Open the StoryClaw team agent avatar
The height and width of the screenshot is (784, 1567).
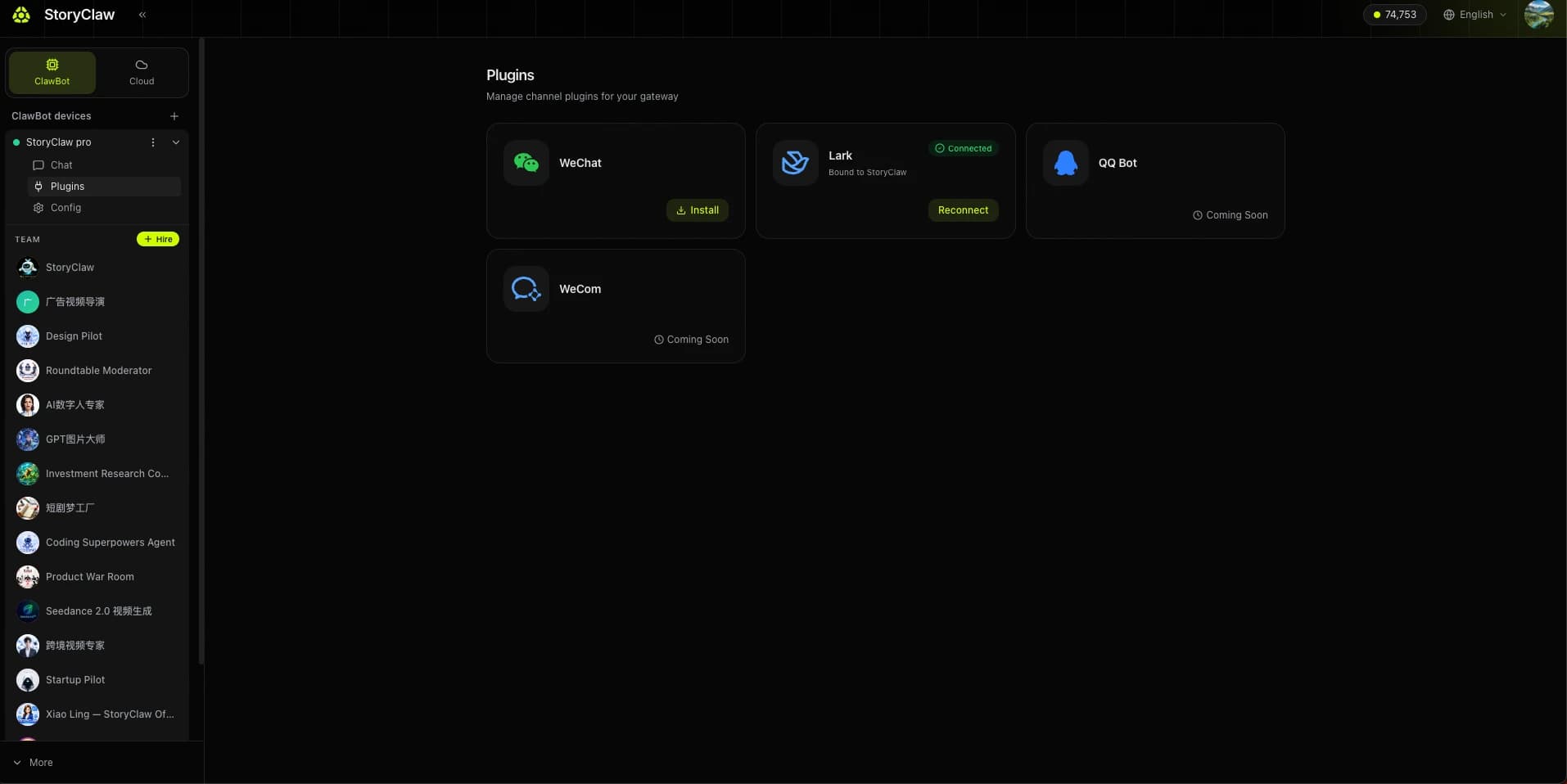coord(28,268)
